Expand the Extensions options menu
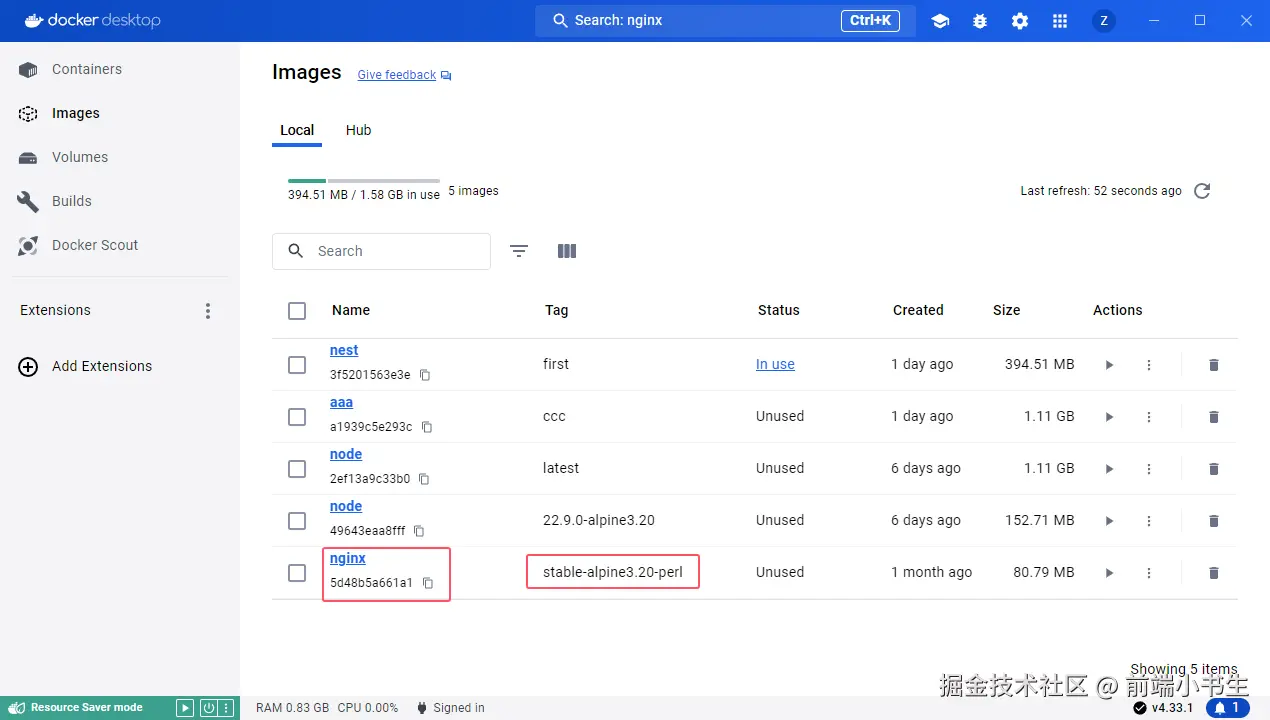This screenshot has width=1270, height=720. pos(208,311)
